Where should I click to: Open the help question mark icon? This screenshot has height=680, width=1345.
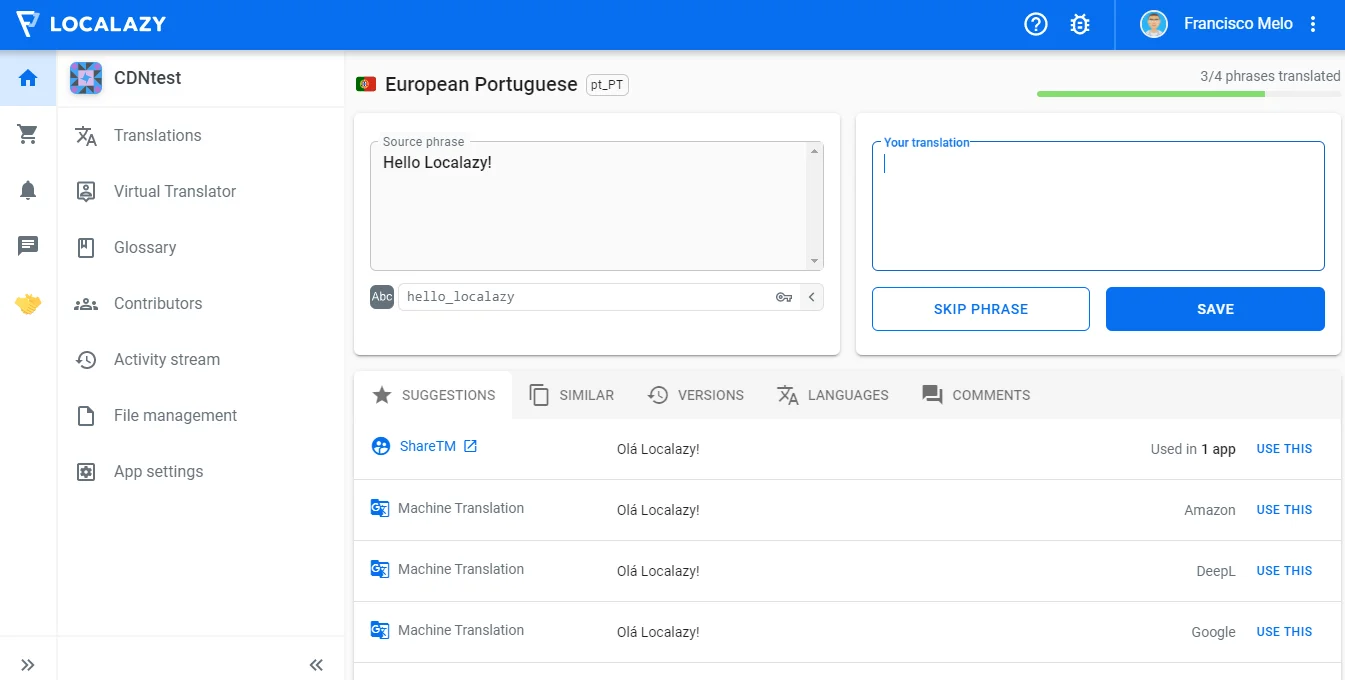coord(1036,24)
